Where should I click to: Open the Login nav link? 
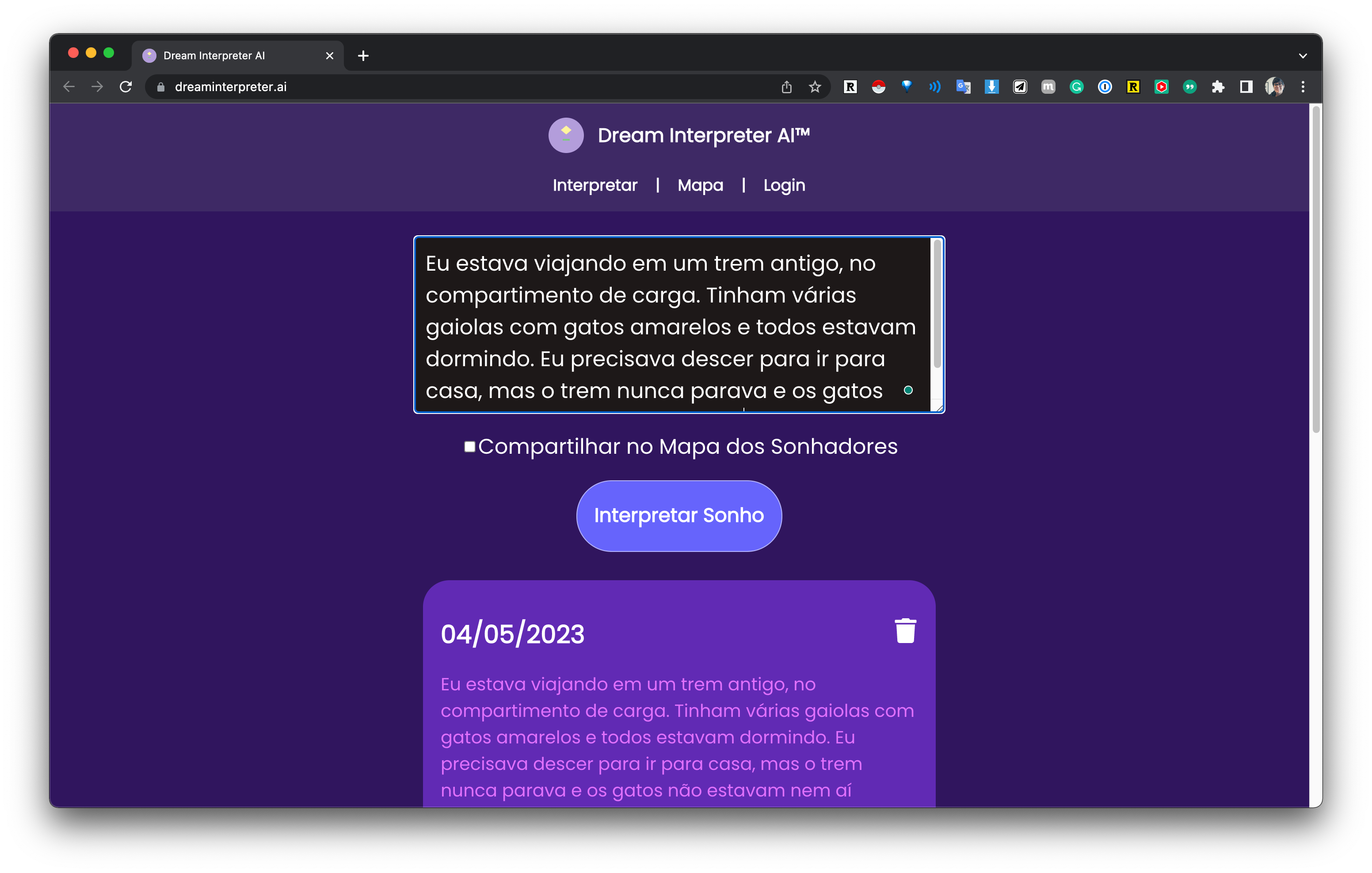[784, 185]
